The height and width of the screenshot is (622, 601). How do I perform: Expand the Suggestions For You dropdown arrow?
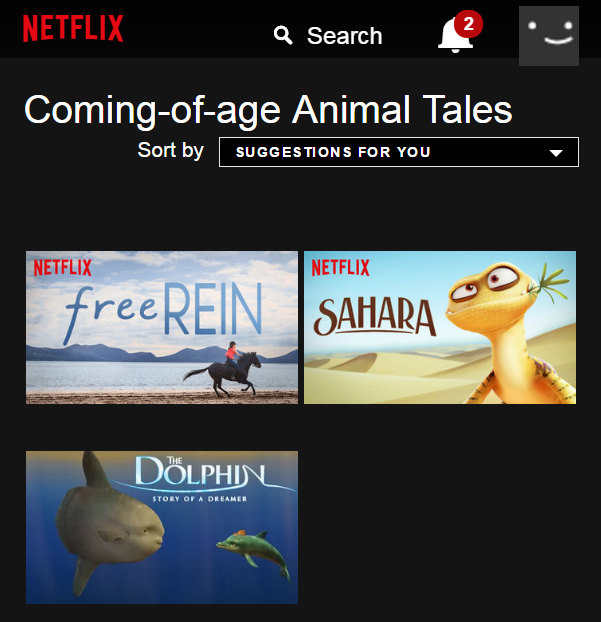pyautogui.click(x=556, y=153)
